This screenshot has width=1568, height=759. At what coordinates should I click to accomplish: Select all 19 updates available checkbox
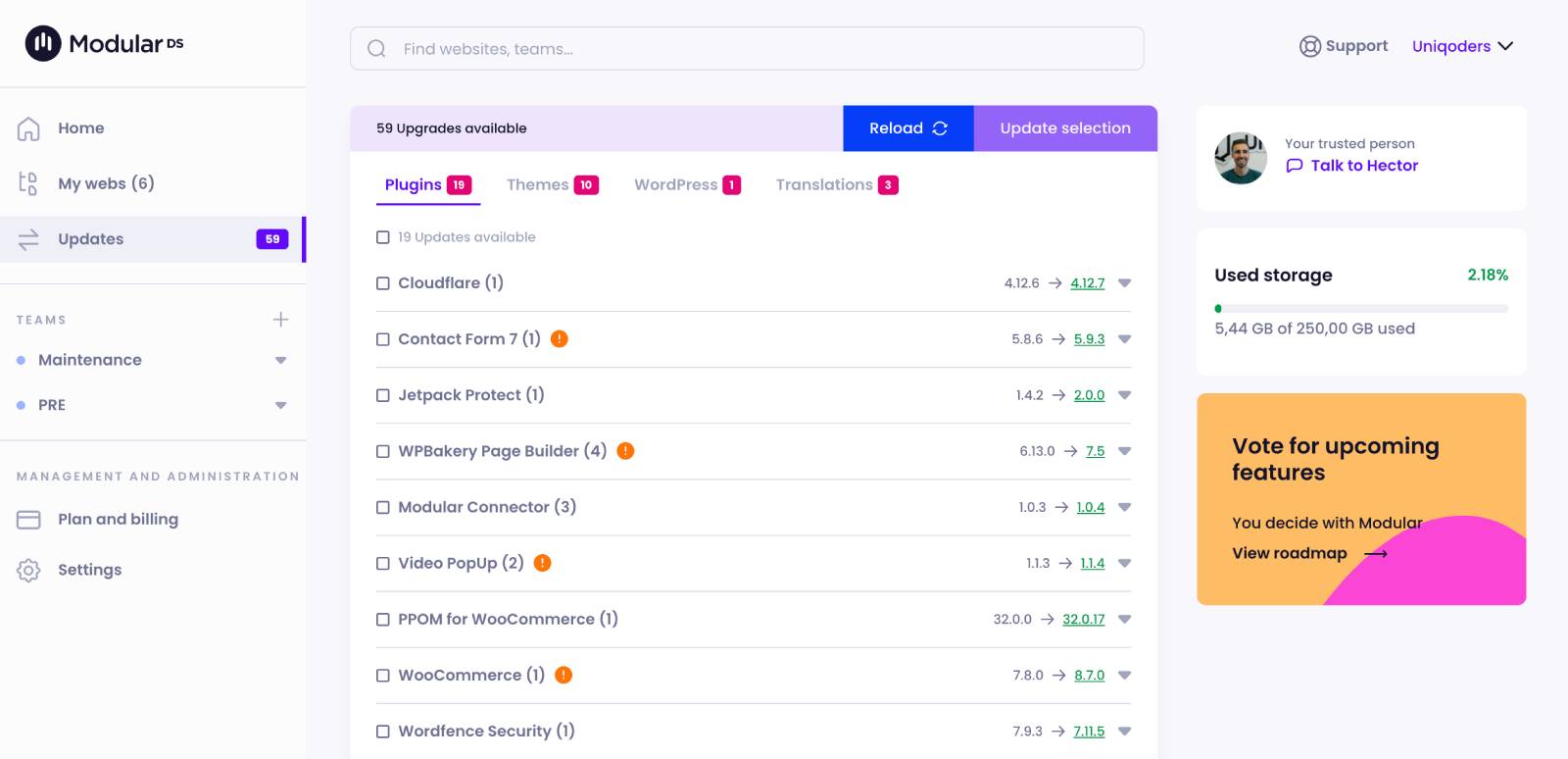pyautogui.click(x=383, y=237)
